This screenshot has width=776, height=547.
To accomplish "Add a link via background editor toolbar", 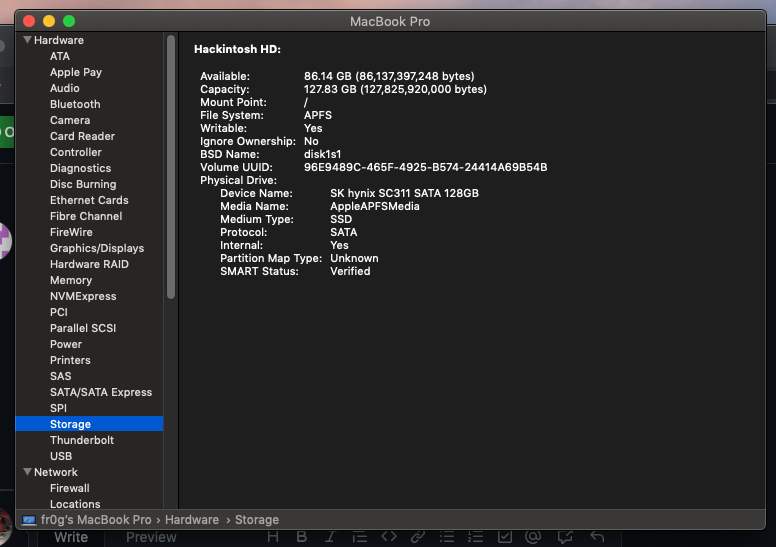I will coord(418,537).
